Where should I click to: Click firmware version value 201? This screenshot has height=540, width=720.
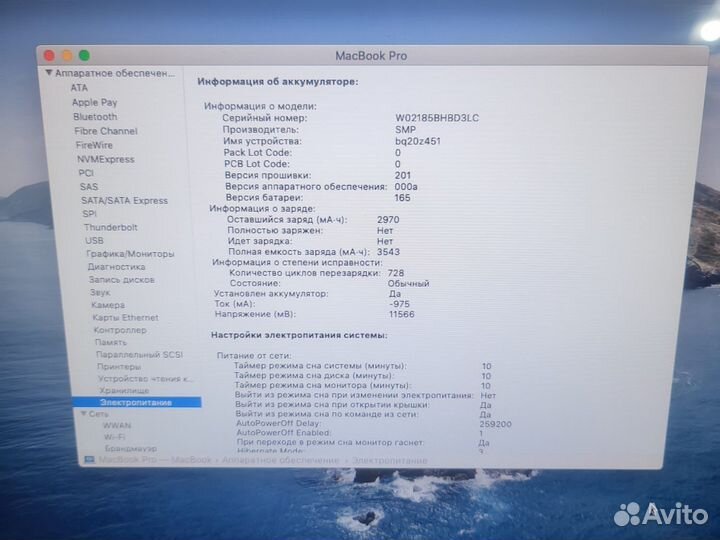[403, 175]
